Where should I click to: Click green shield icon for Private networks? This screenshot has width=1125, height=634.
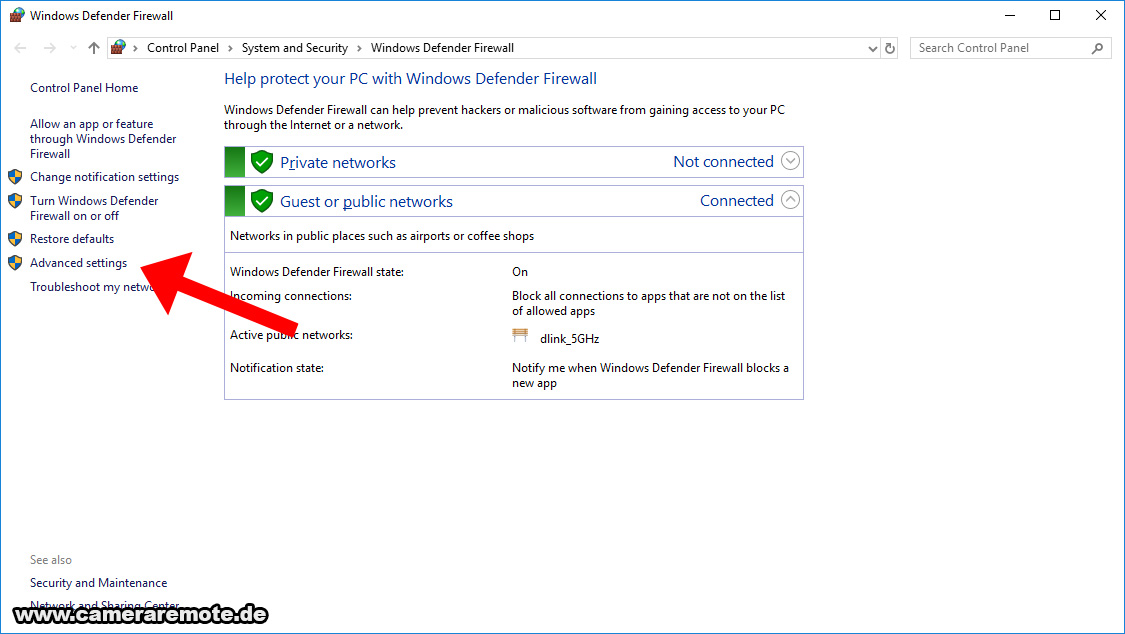(x=262, y=162)
